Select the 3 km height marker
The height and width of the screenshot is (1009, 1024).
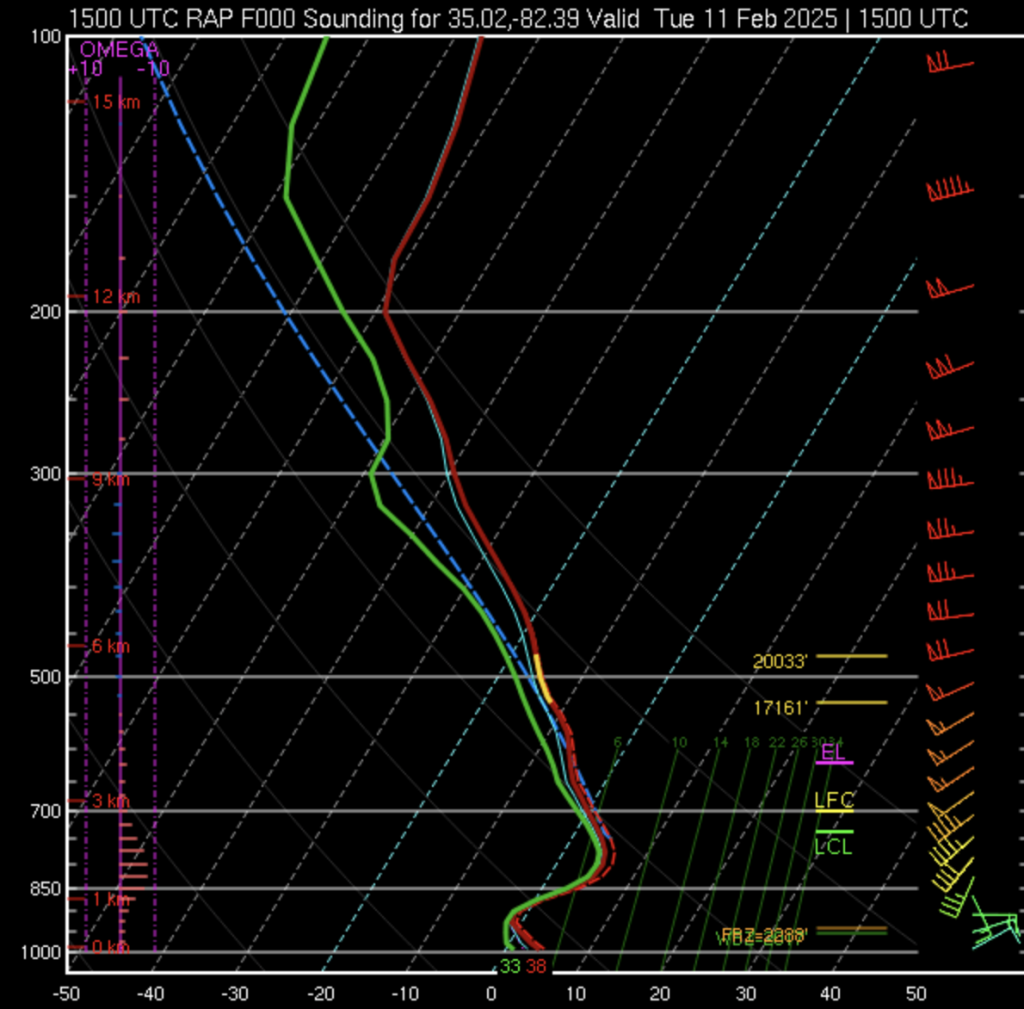pos(110,801)
